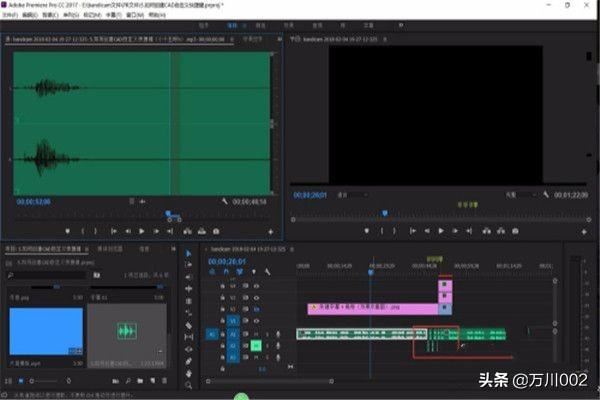
Task: Open the Source monitor panel menu
Action: [x=232, y=39]
